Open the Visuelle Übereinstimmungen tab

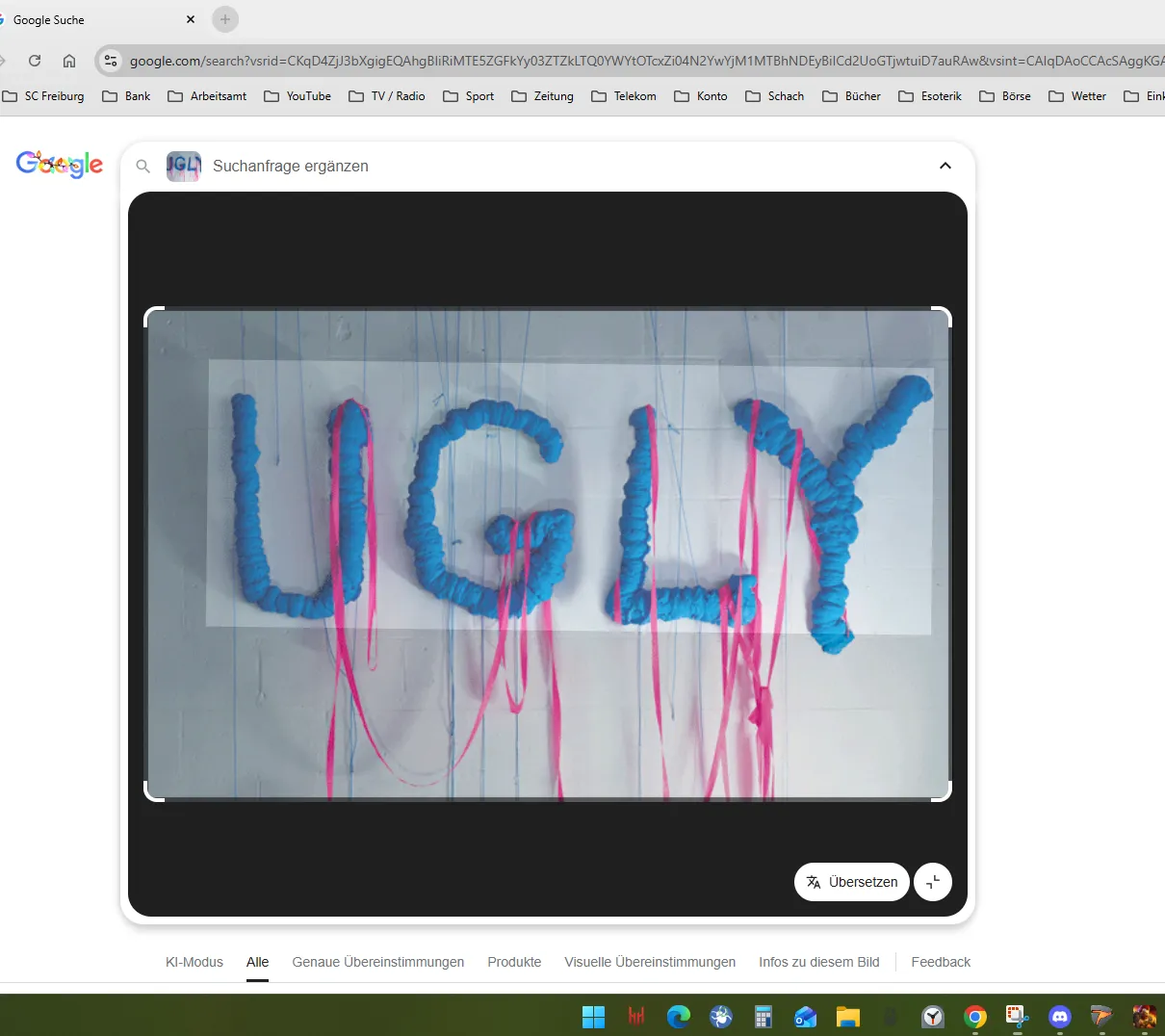click(x=650, y=962)
